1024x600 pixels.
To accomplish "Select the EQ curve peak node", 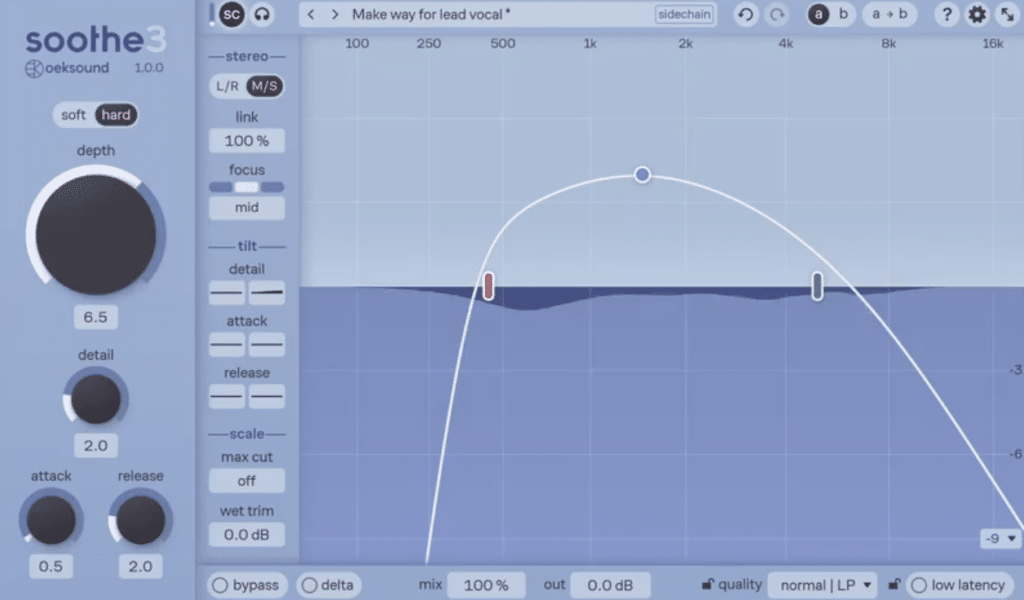I will (x=642, y=174).
